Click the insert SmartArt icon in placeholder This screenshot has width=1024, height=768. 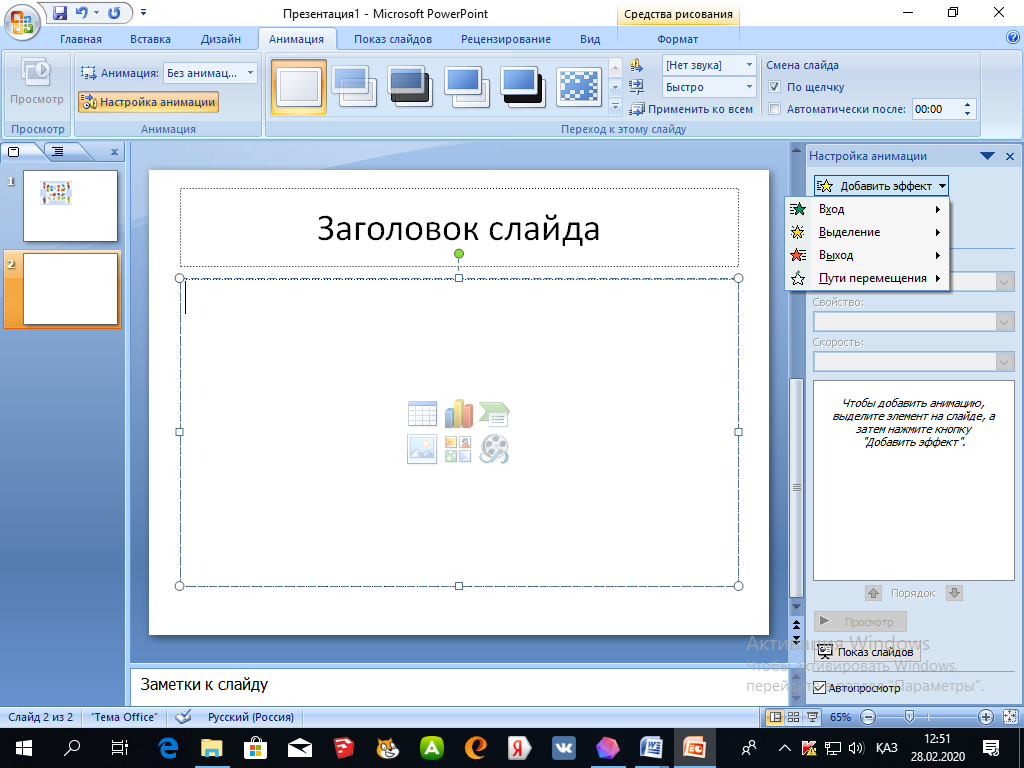(494, 414)
